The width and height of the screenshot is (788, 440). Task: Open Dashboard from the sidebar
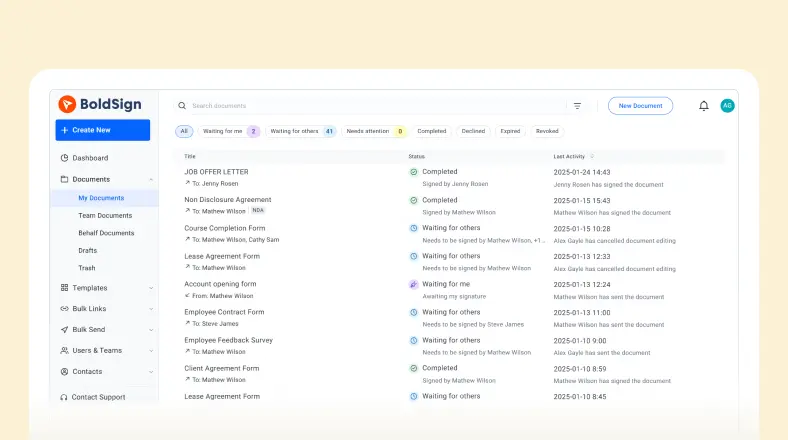click(89, 158)
